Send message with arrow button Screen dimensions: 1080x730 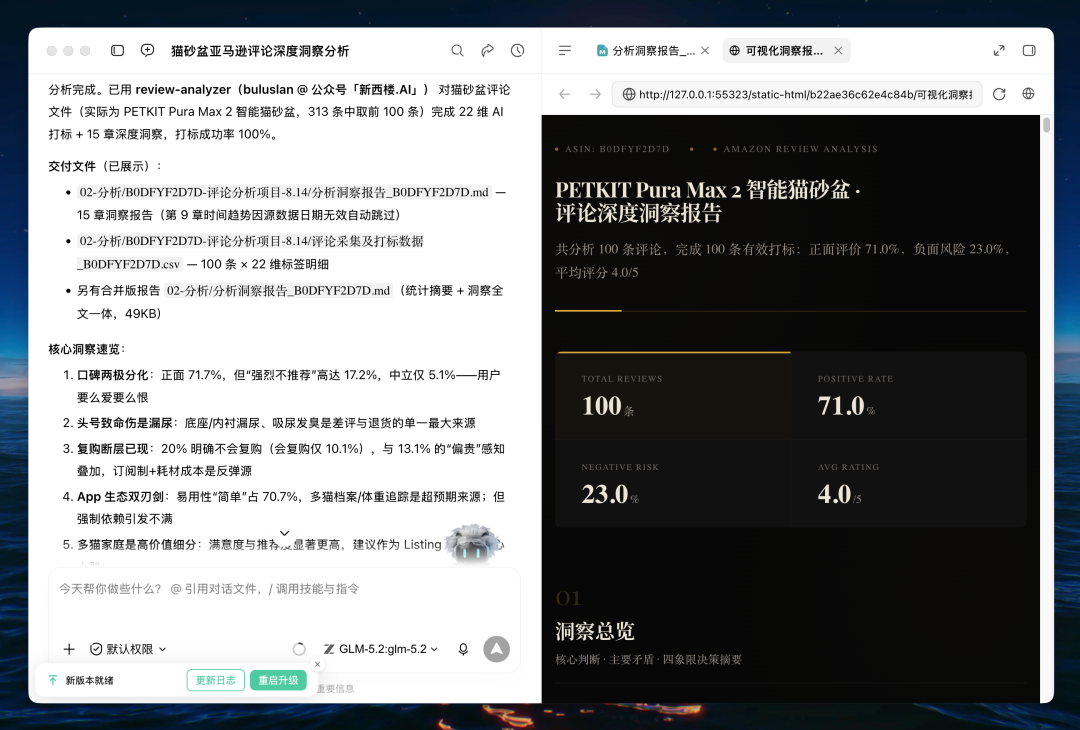[497, 649]
